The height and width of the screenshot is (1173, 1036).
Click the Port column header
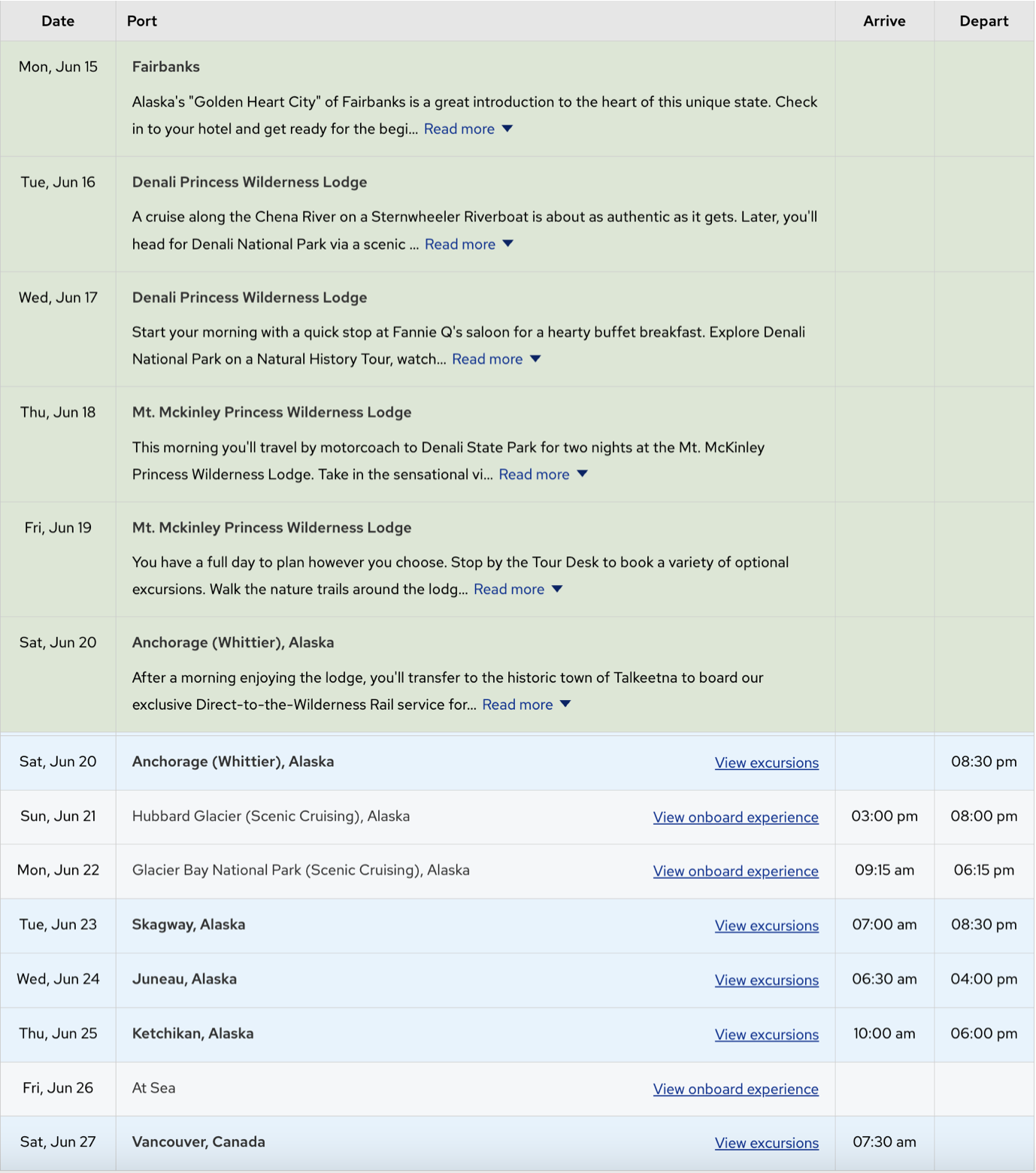pos(142,21)
